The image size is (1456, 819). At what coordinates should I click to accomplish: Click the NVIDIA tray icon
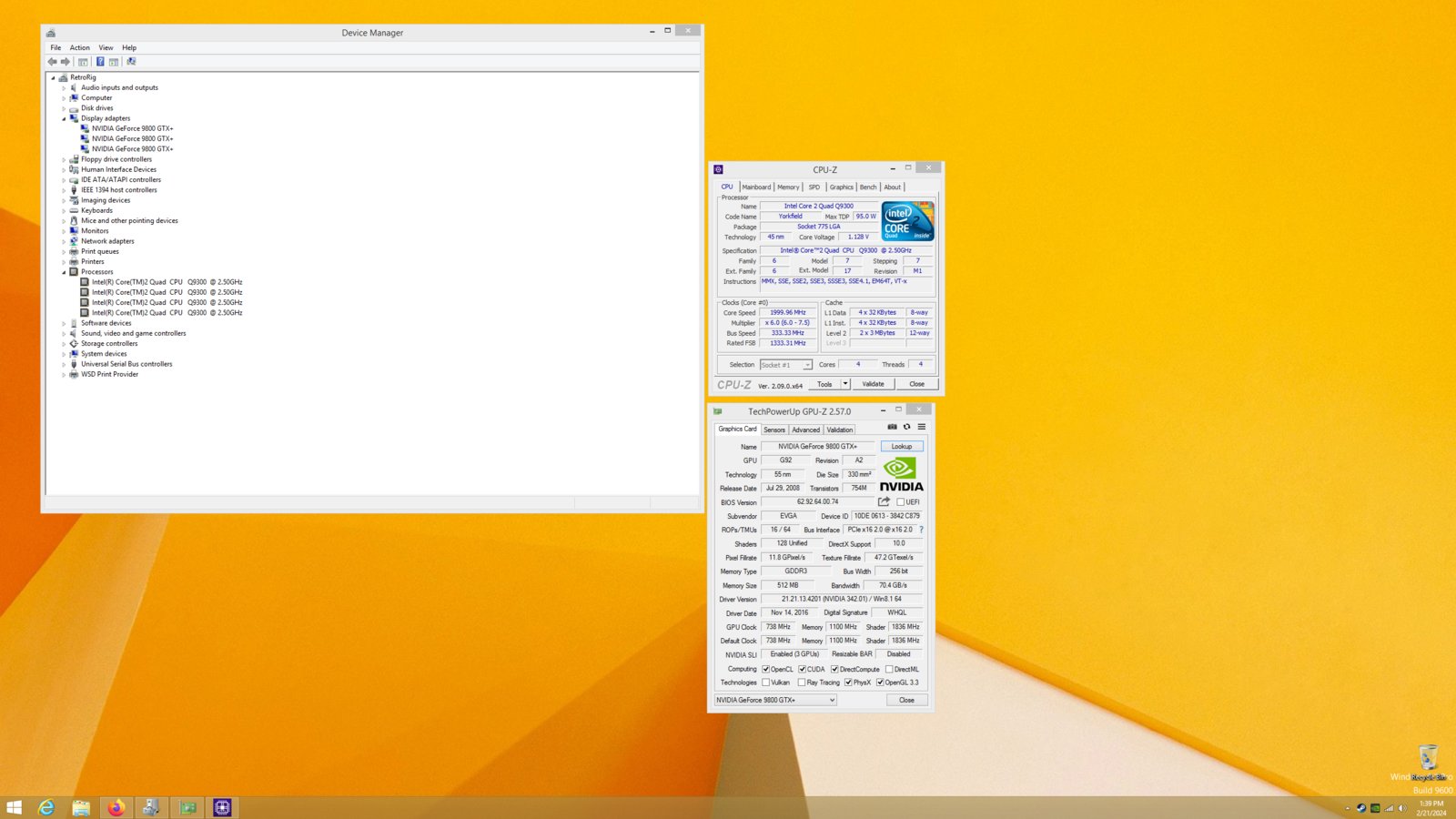pyautogui.click(x=1375, y=808)
